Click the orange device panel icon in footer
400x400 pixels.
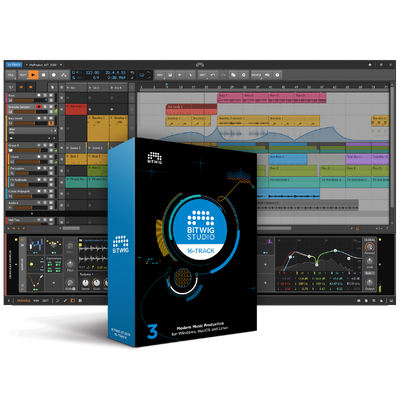click(x=73, y=301)
